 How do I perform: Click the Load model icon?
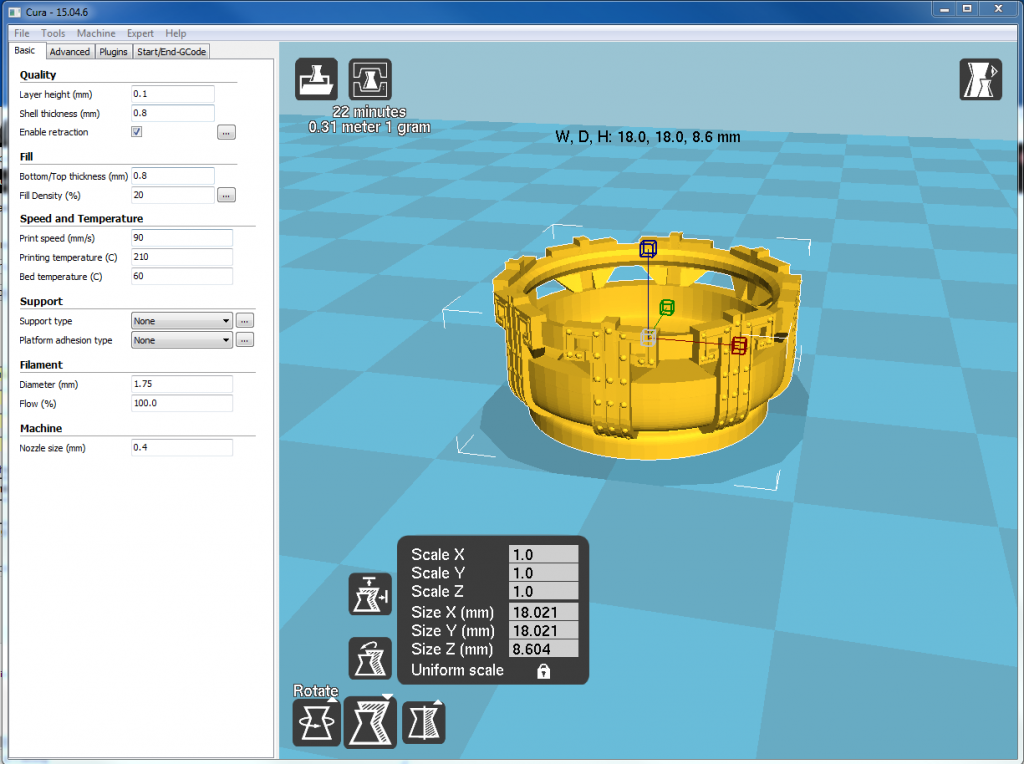pyautogui.click(x=317, y=80)
